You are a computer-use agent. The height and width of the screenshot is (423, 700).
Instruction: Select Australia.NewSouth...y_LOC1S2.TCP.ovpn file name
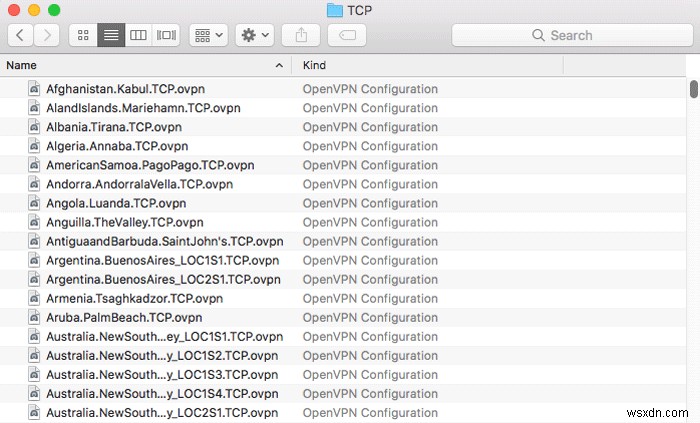point(162,356)
